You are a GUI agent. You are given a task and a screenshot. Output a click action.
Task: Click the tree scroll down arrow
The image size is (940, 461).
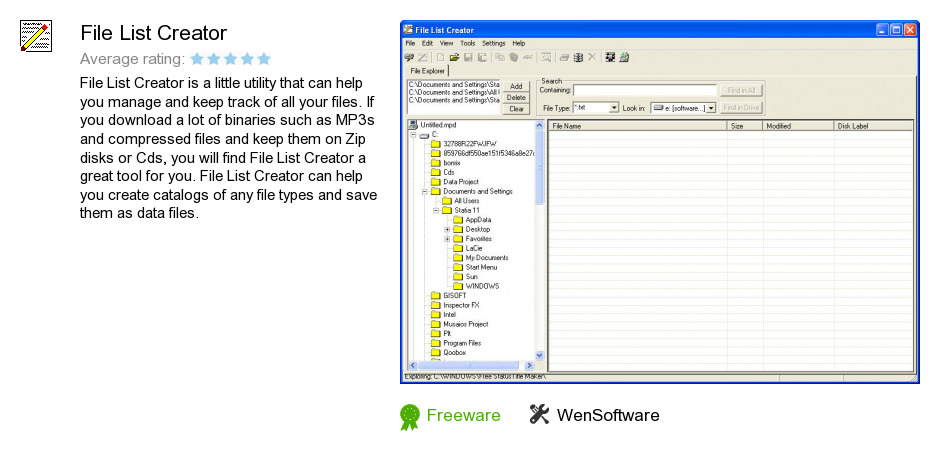539,355
